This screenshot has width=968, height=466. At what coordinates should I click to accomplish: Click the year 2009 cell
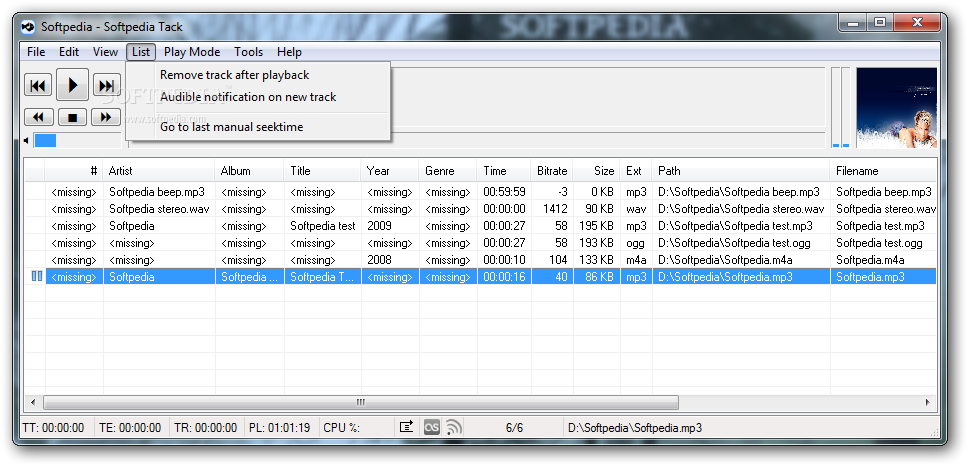(391, 226)
